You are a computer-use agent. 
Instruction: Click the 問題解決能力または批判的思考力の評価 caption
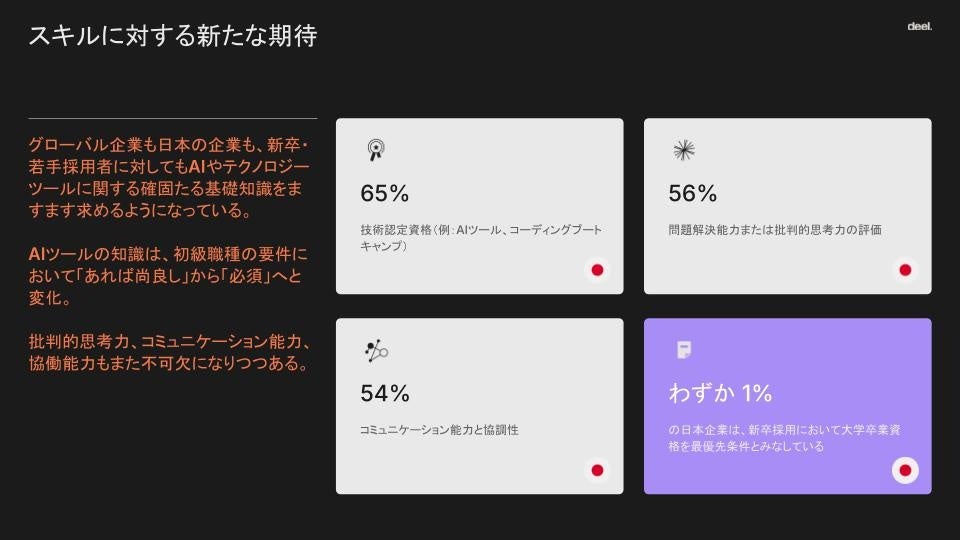tap(774, 230)
